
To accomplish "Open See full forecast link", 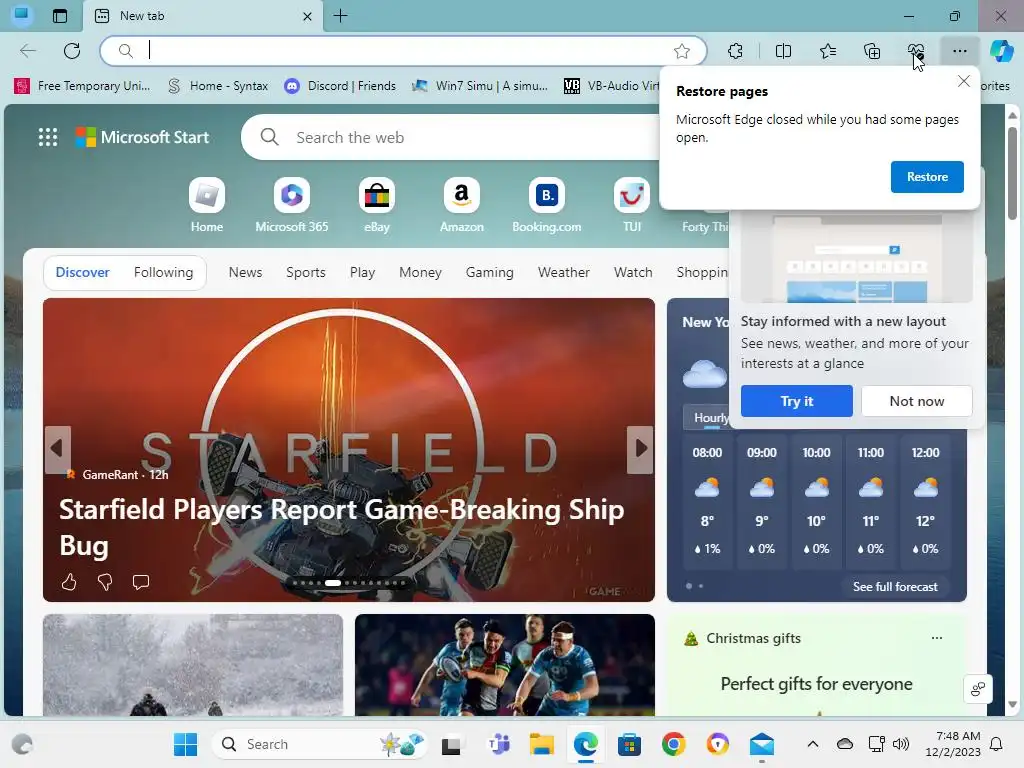I will point(895,586).
